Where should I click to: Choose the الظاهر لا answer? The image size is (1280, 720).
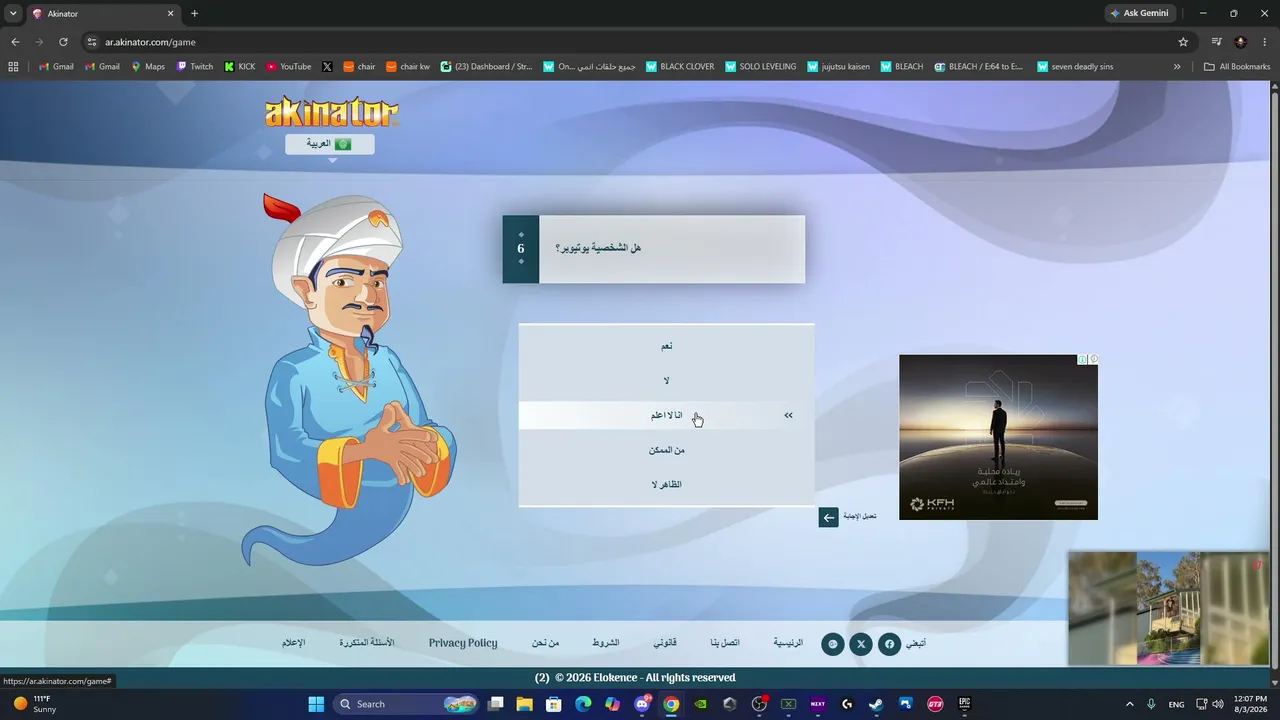666,485
